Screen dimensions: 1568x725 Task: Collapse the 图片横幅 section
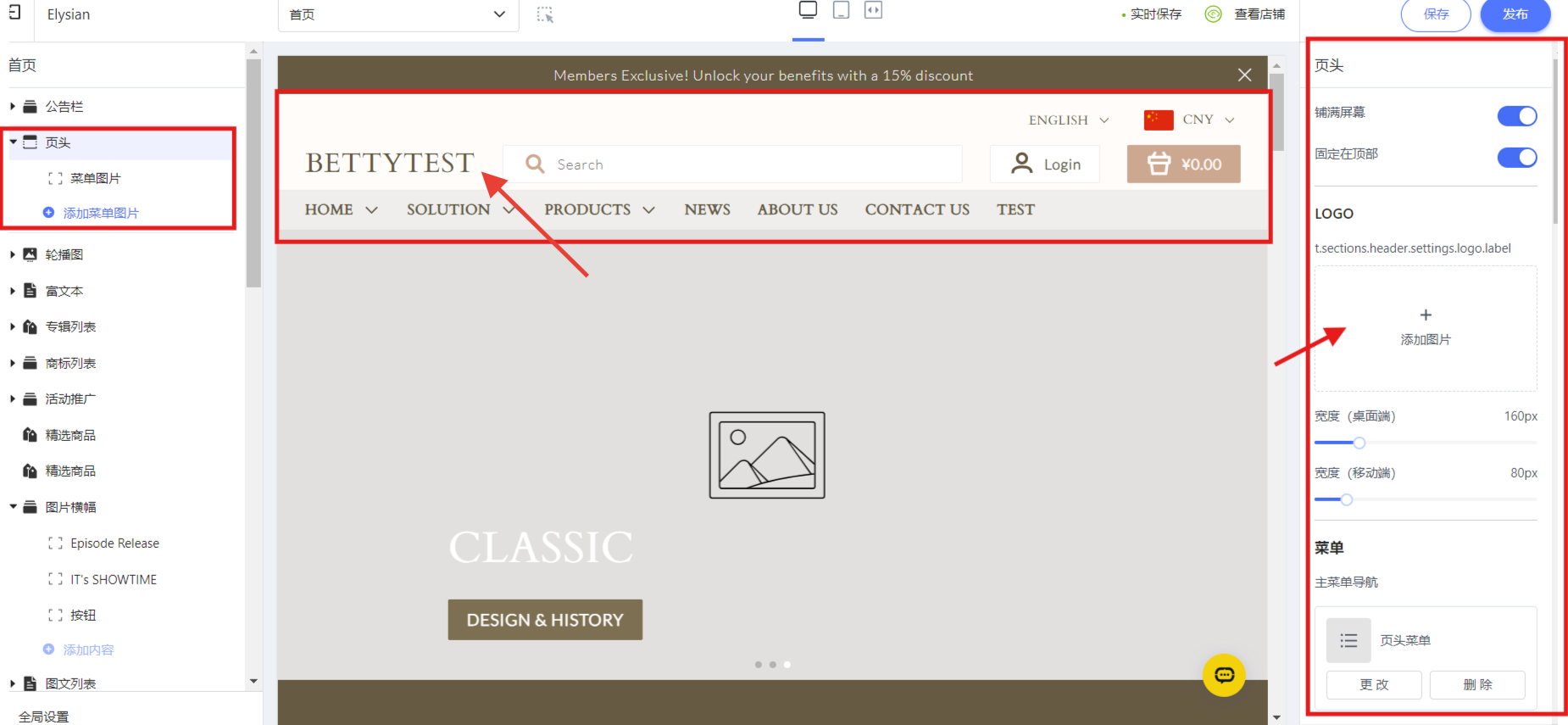coord(13,507)
